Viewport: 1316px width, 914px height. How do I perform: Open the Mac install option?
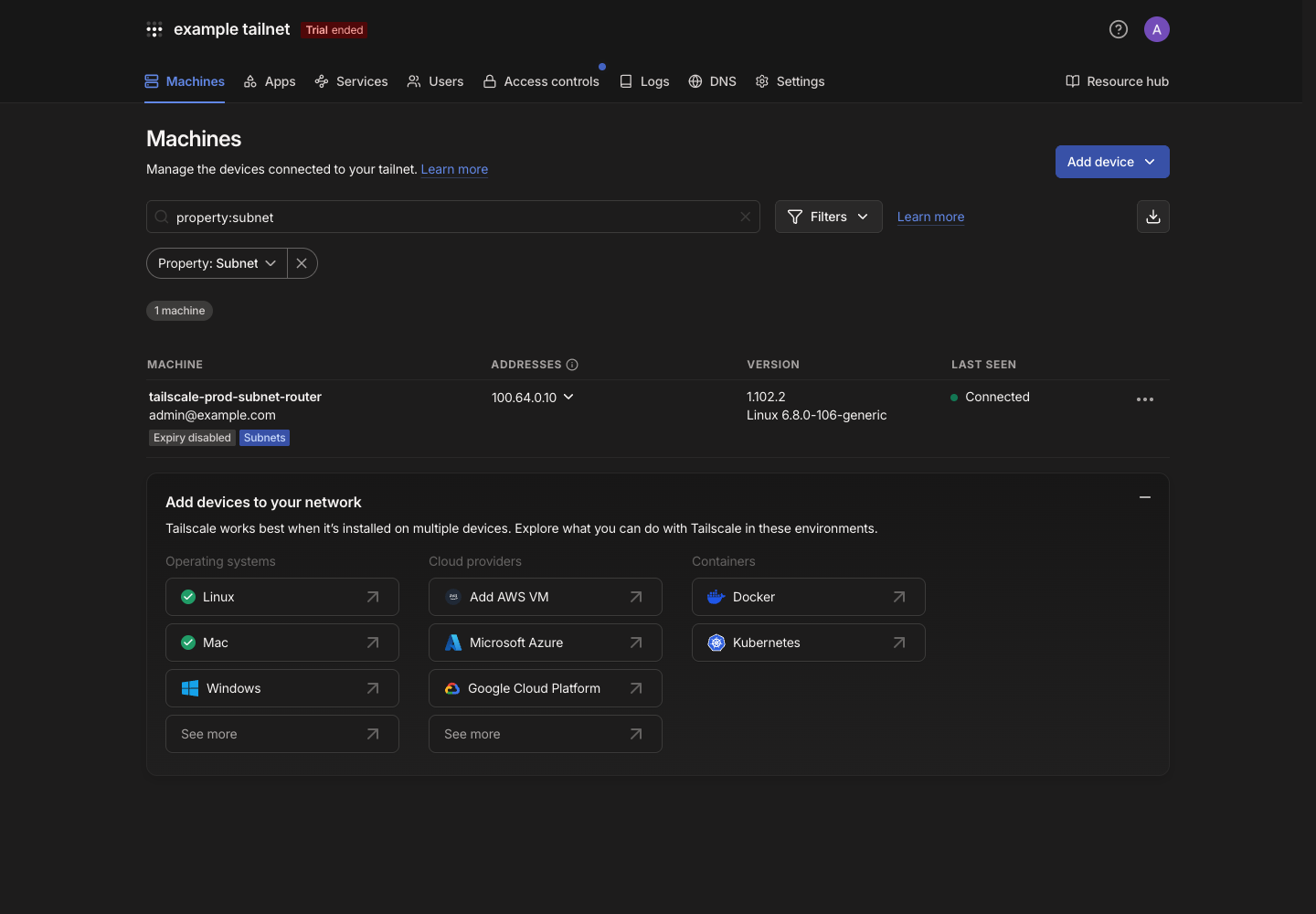coord(282,643)
